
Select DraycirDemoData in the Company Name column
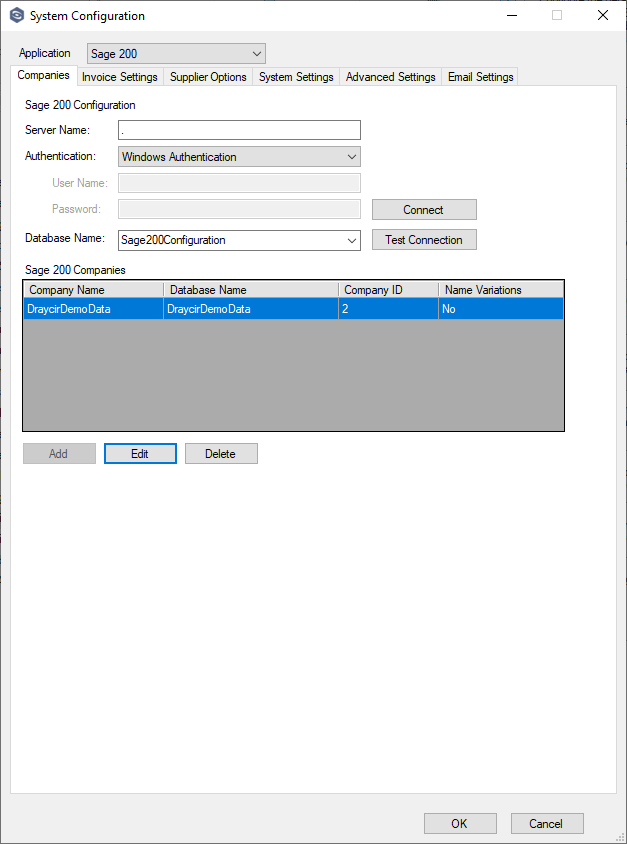pyautogui.click(x=94, y=309)
